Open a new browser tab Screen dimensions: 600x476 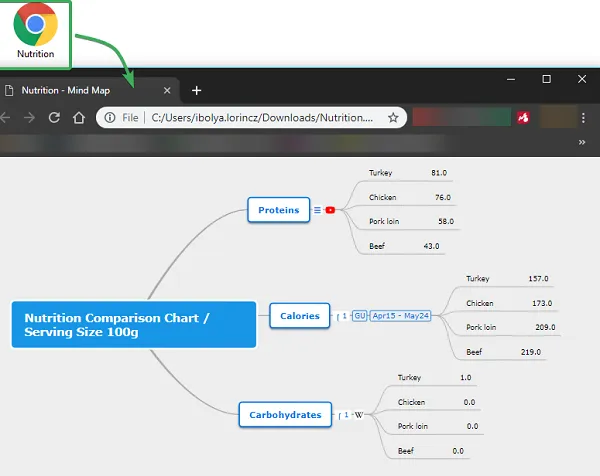pyautogui.click(x=196, y=90)
